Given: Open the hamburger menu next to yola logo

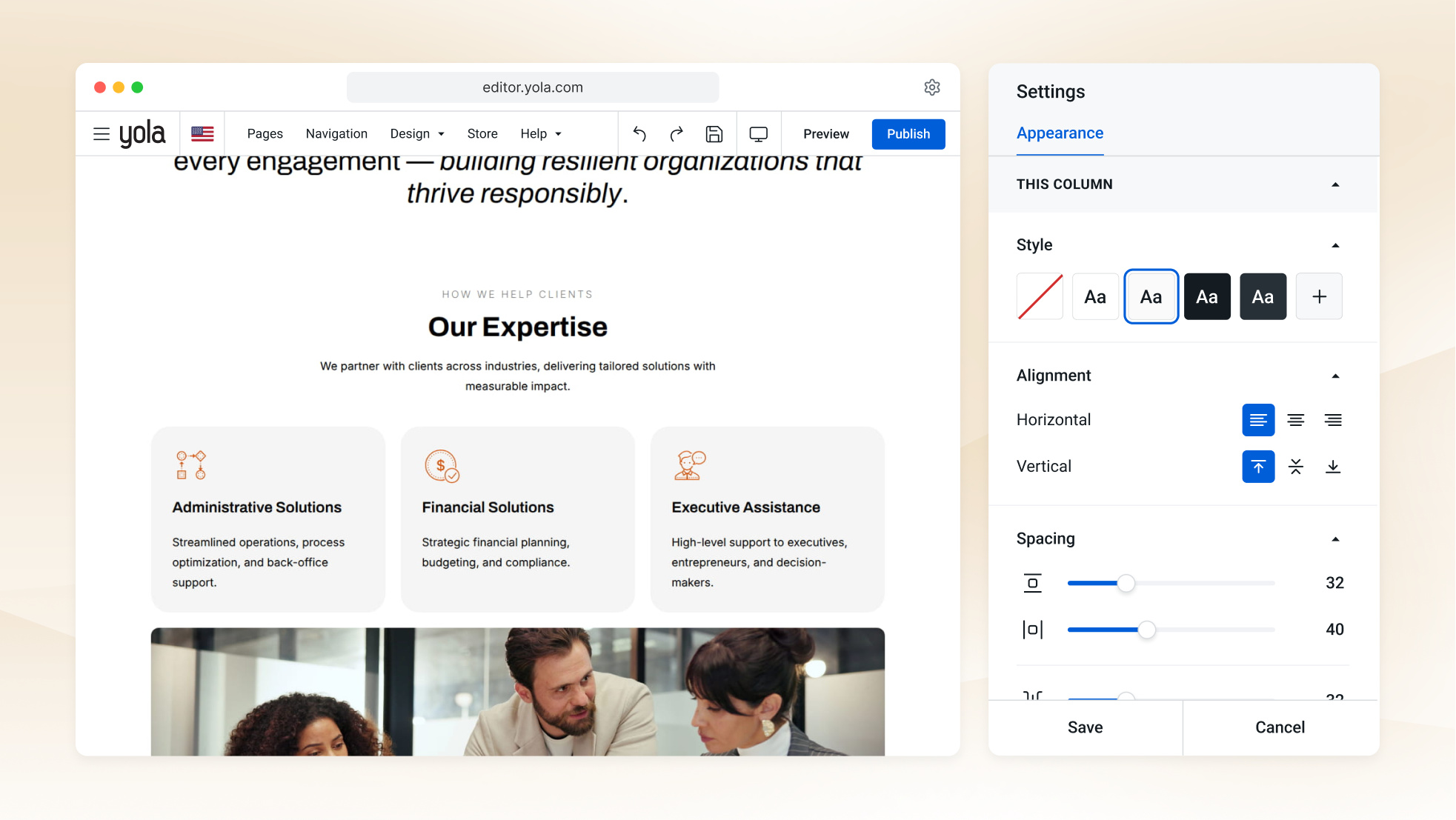Looking at the screenshot, I should tap(102, 134).
